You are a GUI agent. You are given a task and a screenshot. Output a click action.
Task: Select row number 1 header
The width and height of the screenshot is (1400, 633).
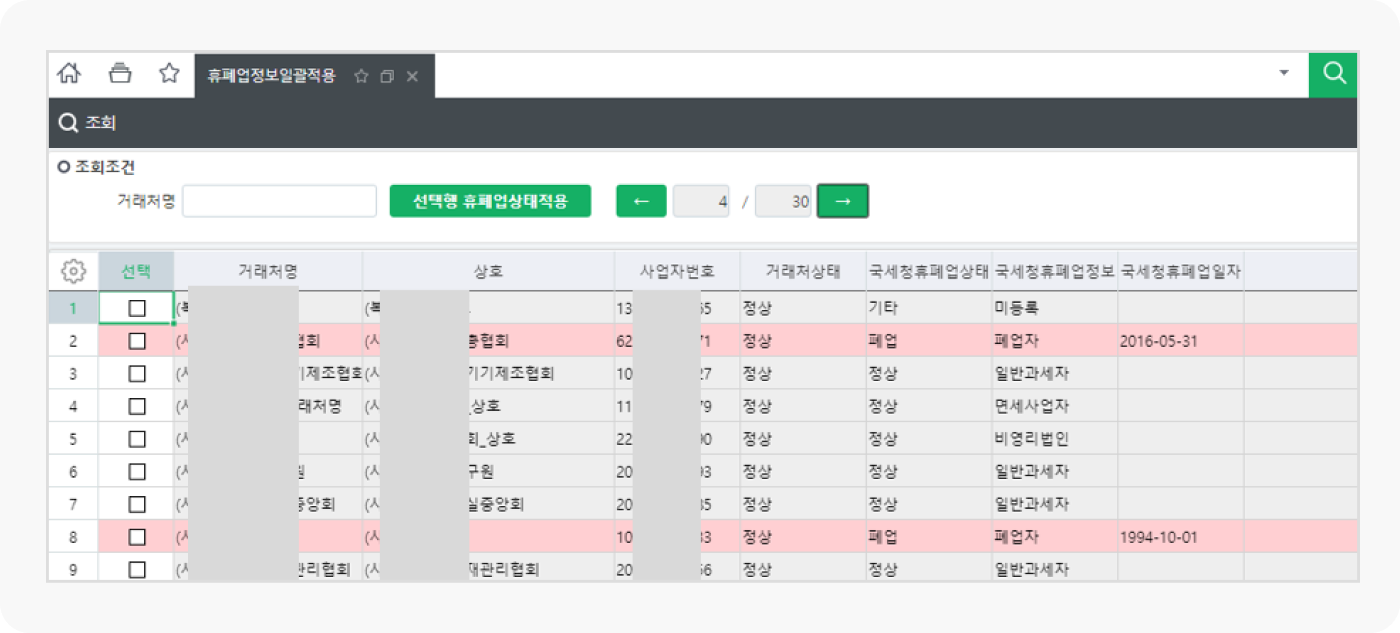73,308
